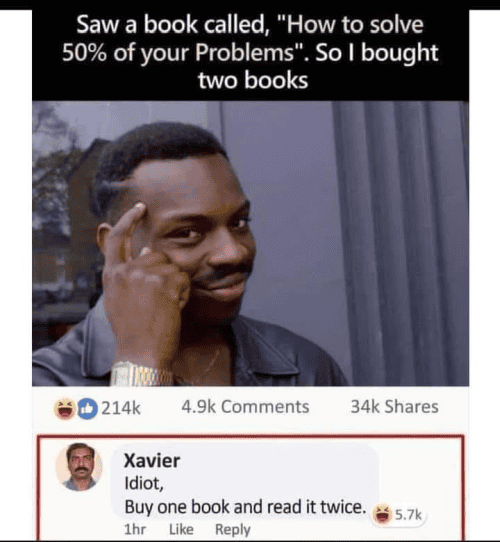500x542 pixels.
Task: Click the word 'Idiot,' in the comment
Action: click(144, 483)
